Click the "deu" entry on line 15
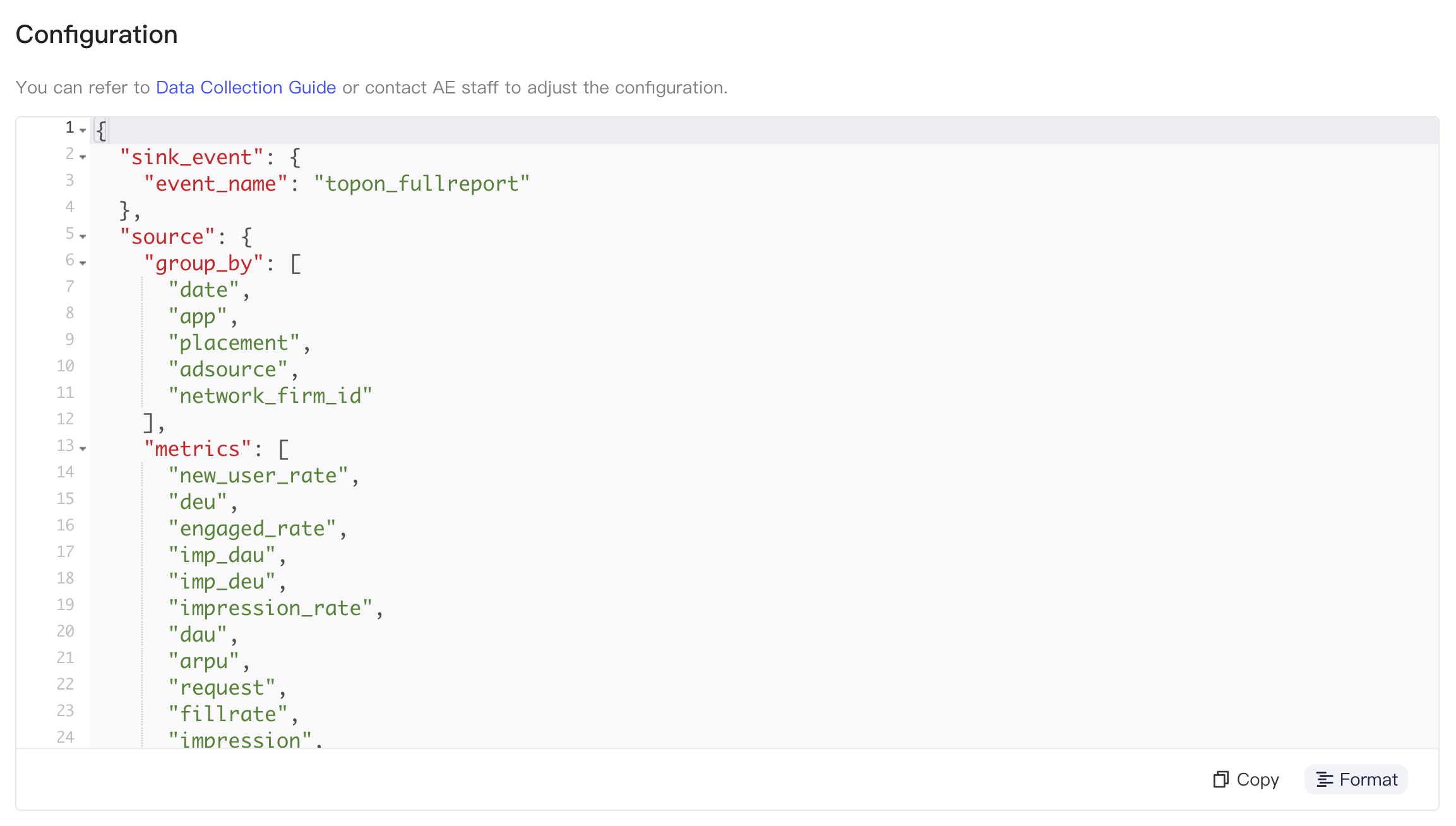The height and width of the screenshot is (826, 1456). click(x=197, y=502)
